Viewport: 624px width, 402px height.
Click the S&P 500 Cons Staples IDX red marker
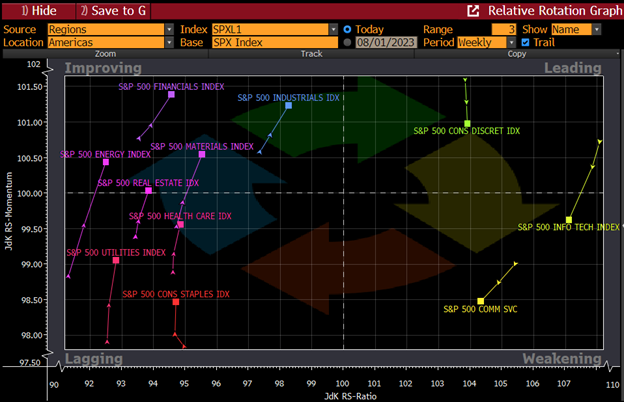[x=176, y=302]
